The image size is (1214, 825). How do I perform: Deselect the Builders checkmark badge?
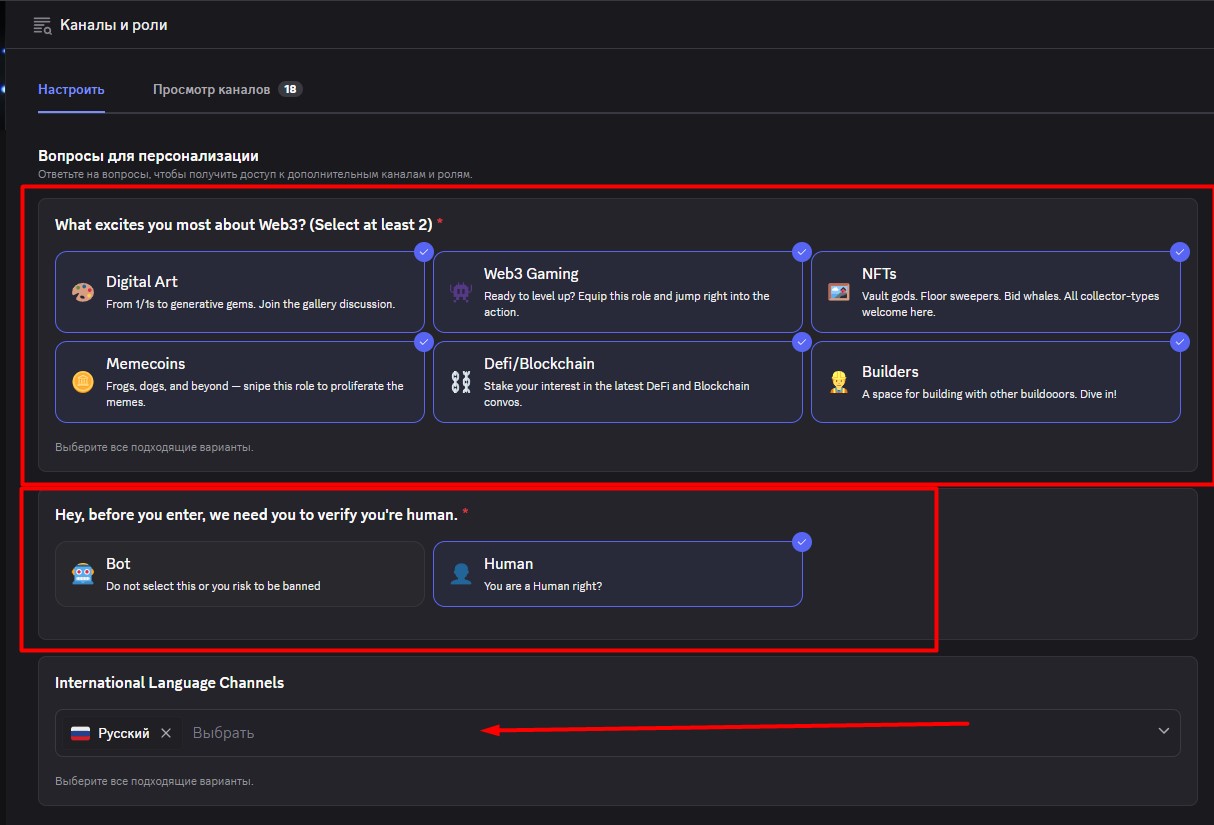pyautogui.click(x=1180, y=342)
